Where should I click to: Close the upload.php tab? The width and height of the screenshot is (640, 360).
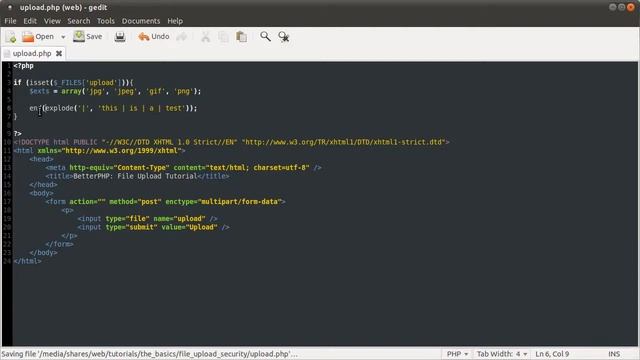point(59,53)
